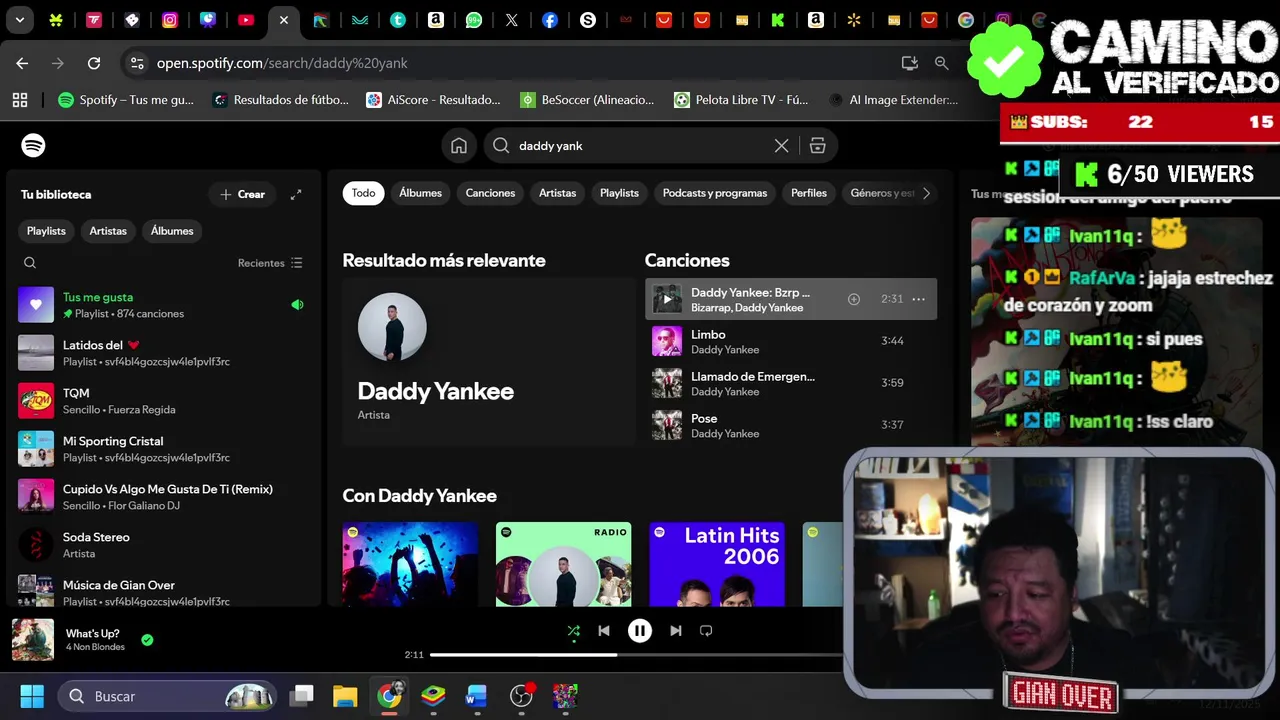Open the party crowd playlist card
Viewport: 1280px width, 720px height.
pyautogui.click(x=410, y=564)
